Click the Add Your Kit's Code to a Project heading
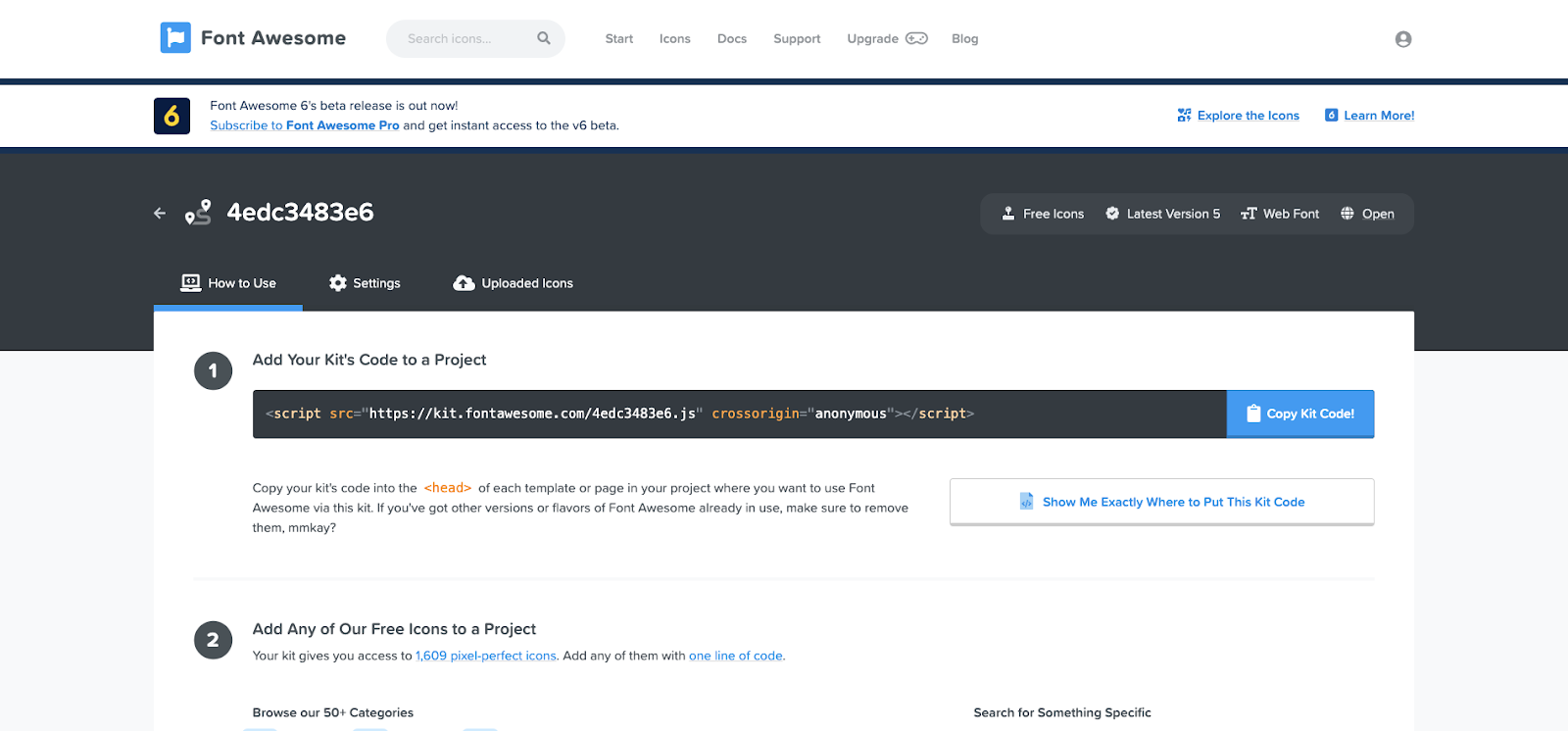The height and width of the screenshot is (731, 1568). (369, 360)
